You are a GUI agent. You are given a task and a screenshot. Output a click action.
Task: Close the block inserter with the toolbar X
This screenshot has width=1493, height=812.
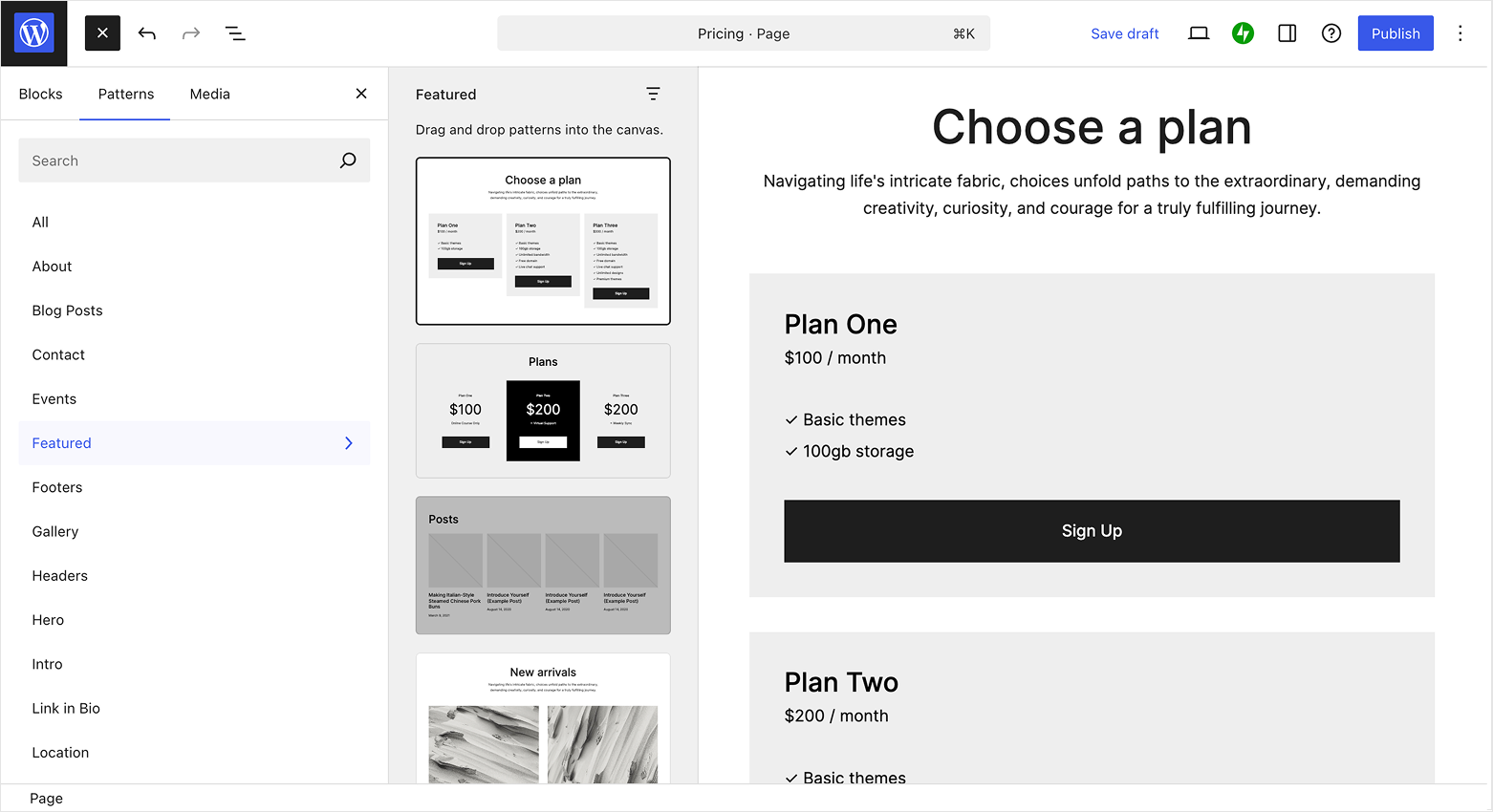pos(102,33)
